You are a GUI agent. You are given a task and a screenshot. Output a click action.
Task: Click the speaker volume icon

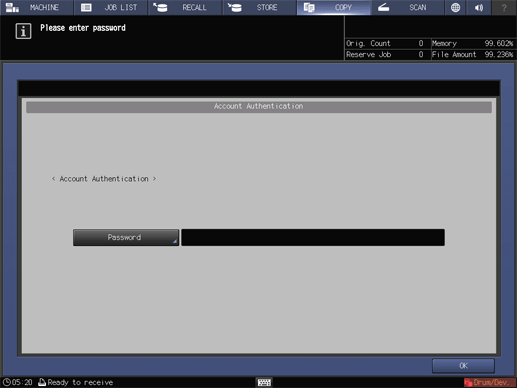[479, 7]
